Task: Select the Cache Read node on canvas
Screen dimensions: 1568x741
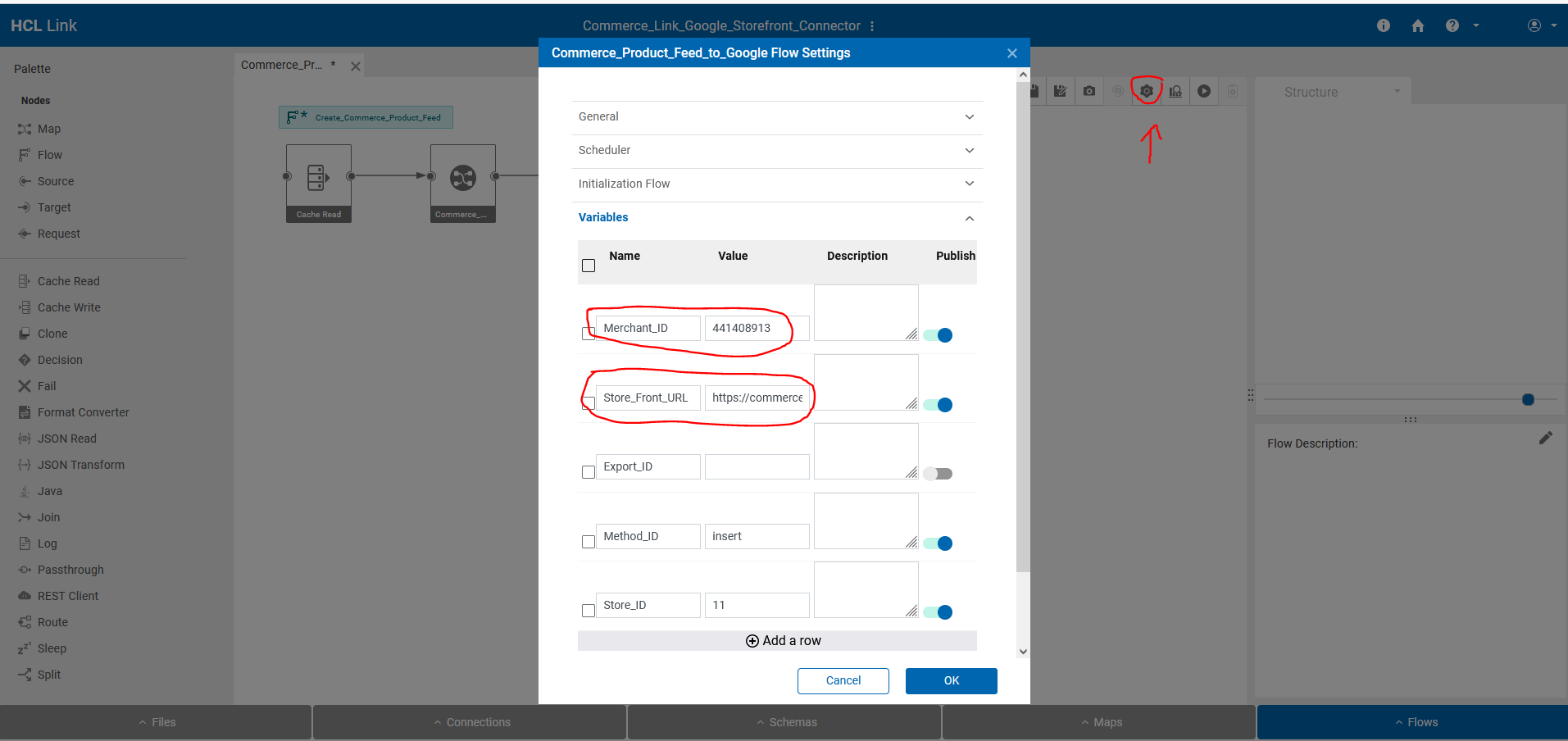Action: [319, 183]
